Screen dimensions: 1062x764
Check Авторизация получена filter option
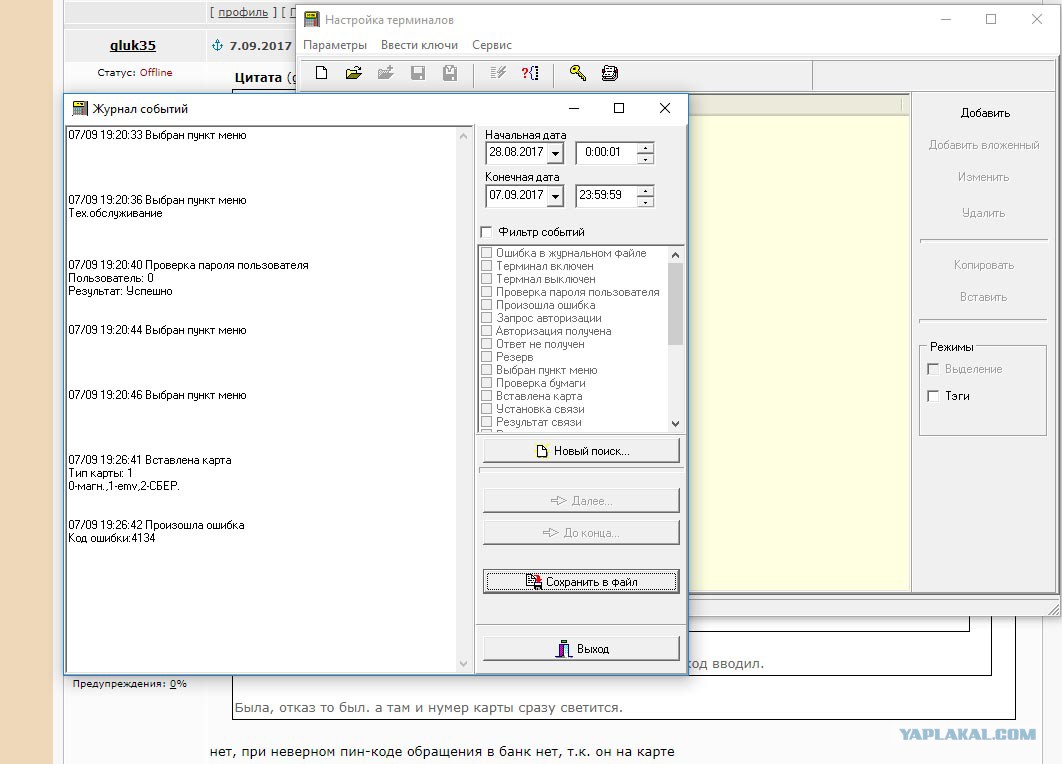(x=486, y=331)
